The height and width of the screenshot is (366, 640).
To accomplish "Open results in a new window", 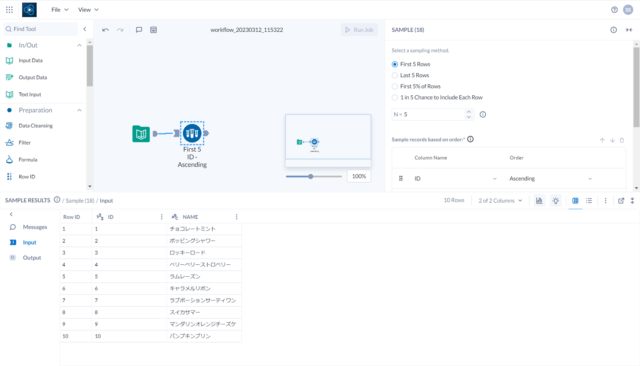I will click(x=621, y=200).
